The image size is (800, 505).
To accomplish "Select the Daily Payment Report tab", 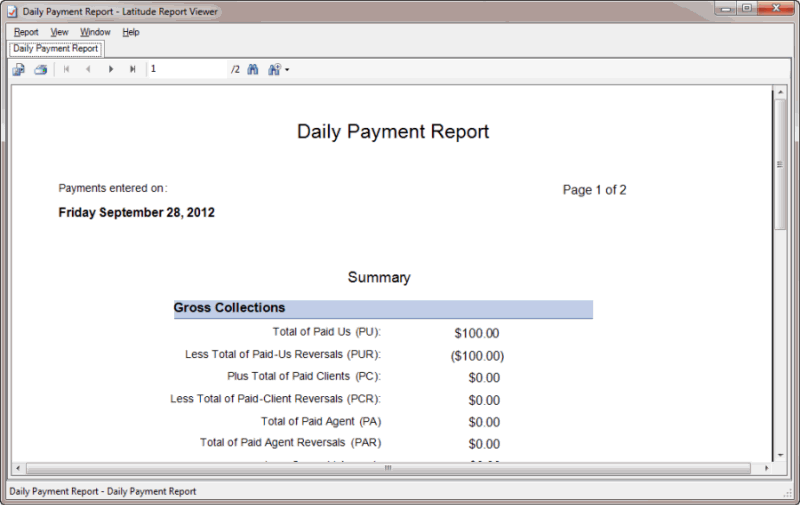I will point(56,48).
